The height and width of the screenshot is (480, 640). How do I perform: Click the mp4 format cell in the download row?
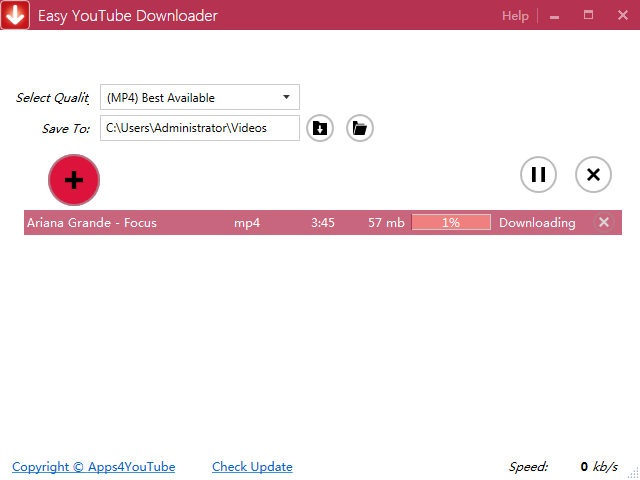247,223
